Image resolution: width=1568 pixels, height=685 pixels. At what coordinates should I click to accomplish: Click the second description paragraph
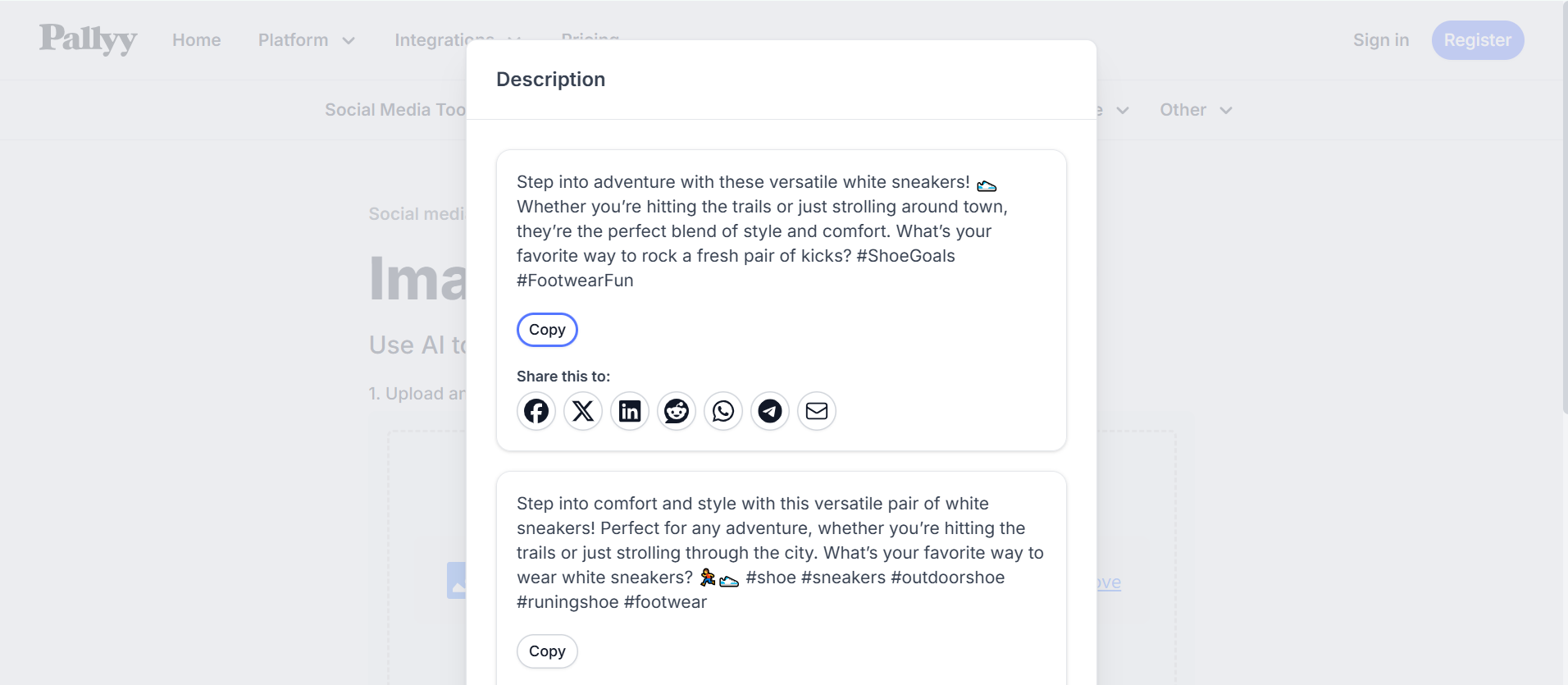pos(779,552)
